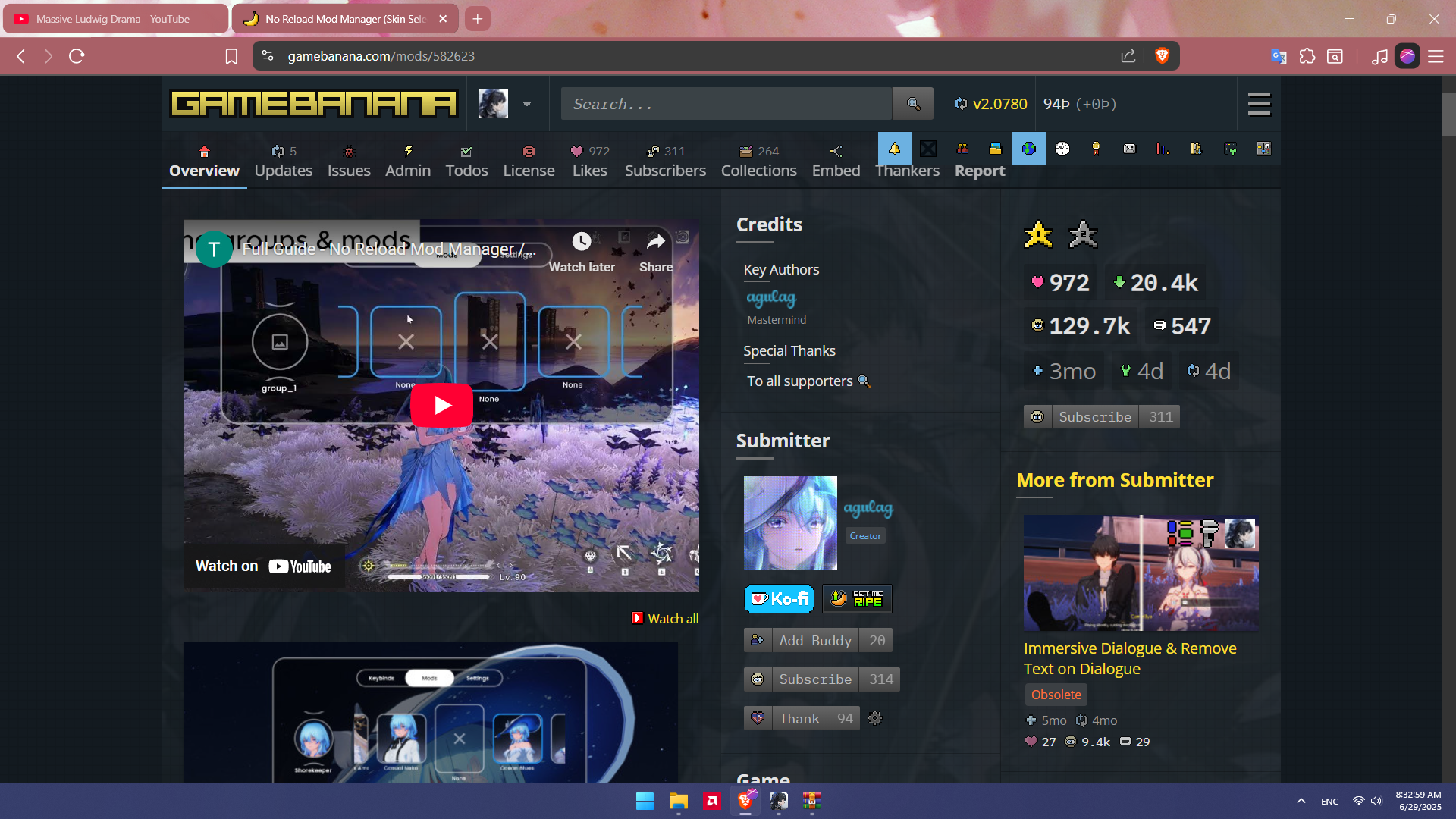Viewport: 1456px width, 819px height.
Task: Click the yellow bell notifications icon
Action: tap(895, 149)
